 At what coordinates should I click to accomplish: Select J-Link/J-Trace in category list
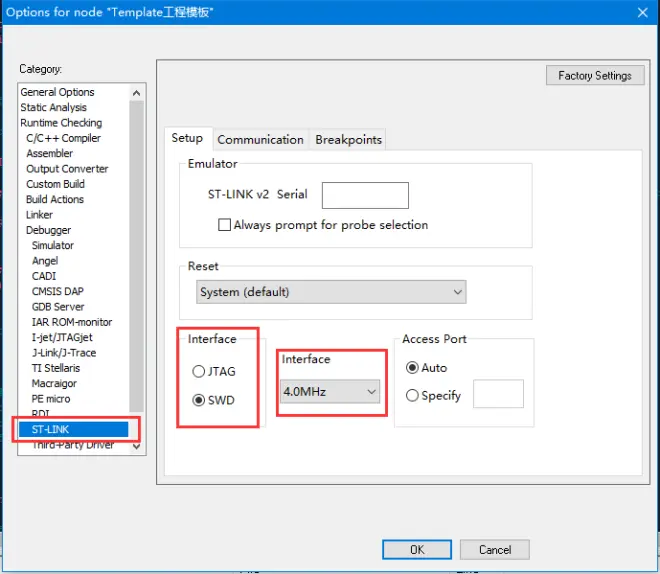[x=64, y=353]
